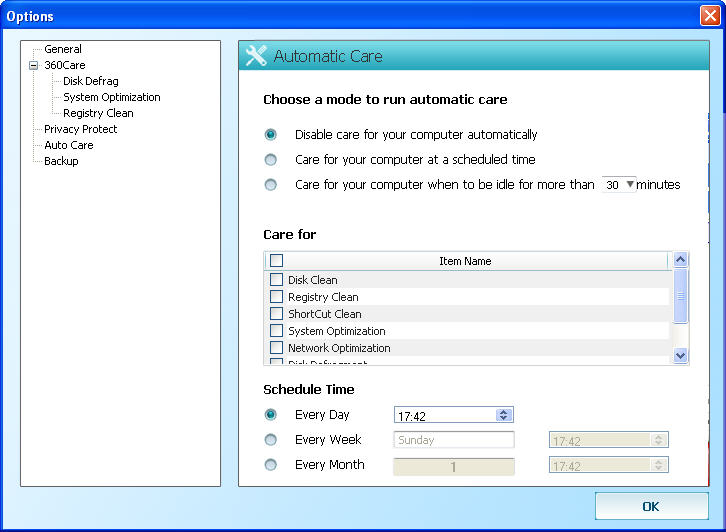Check the Disk Clean checkbox

276,280
